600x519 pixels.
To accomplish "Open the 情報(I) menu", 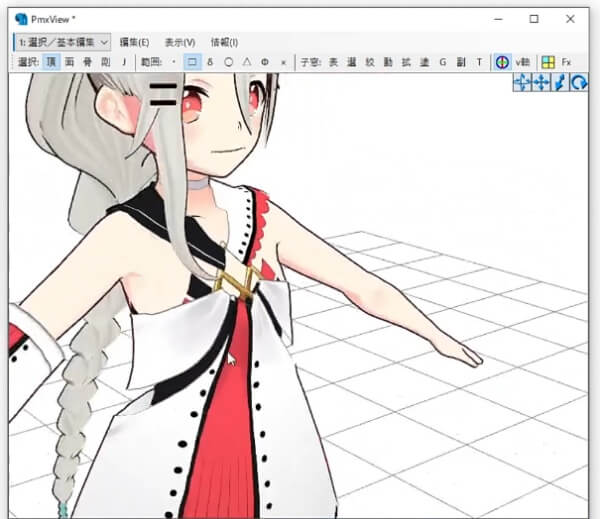I will coord(224,42).
